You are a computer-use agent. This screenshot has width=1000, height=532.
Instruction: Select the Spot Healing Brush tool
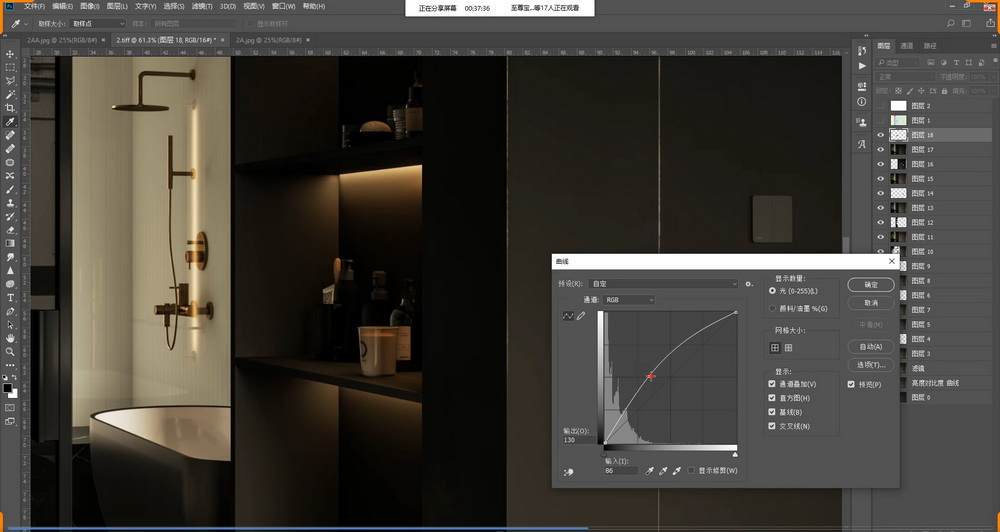(x=10, y=135)
